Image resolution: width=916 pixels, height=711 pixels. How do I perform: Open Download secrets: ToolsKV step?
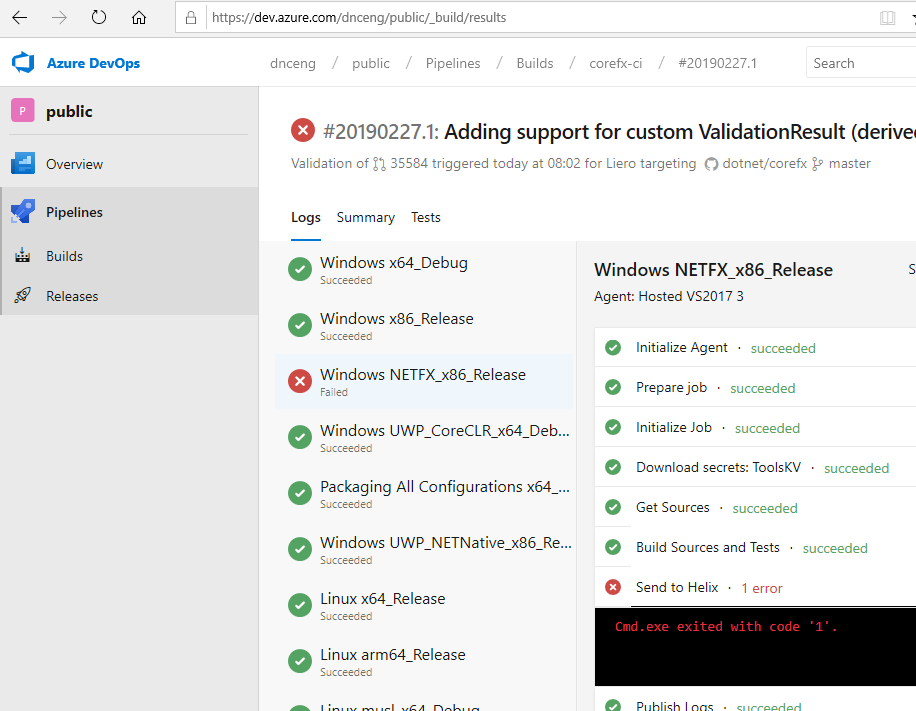(x=755, y=467)
